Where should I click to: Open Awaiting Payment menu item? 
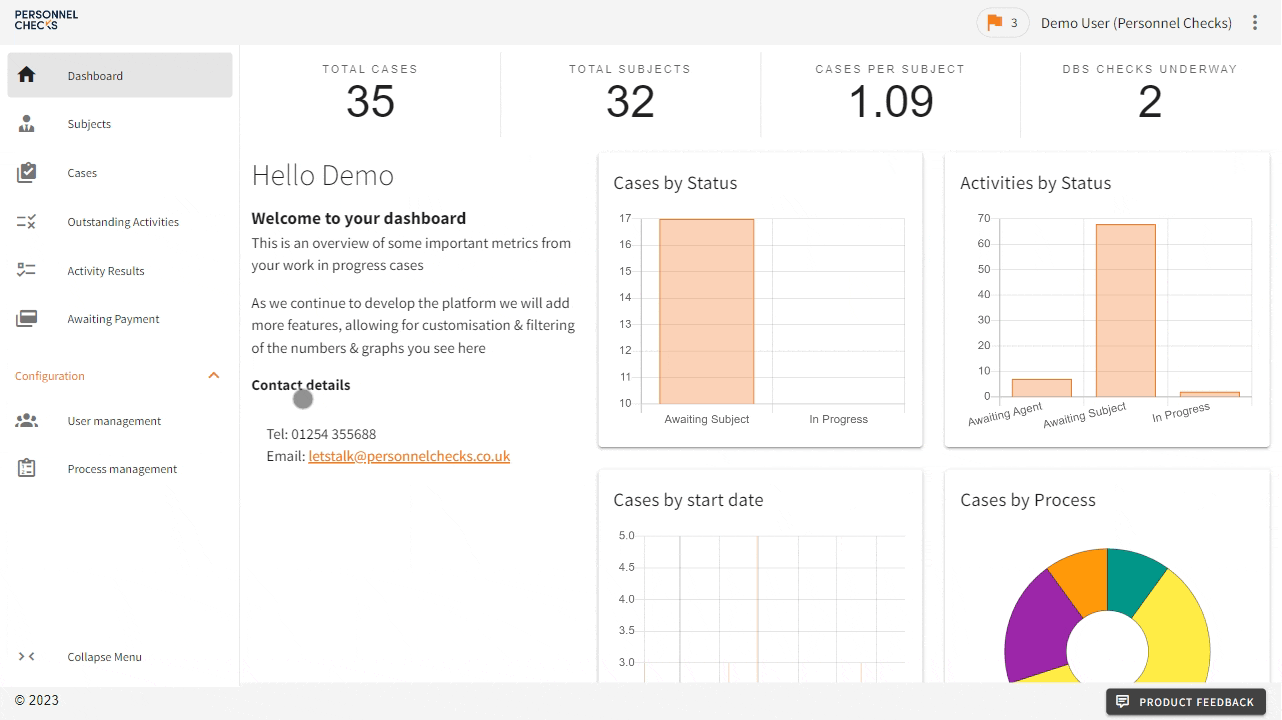[x=120, y=319]
